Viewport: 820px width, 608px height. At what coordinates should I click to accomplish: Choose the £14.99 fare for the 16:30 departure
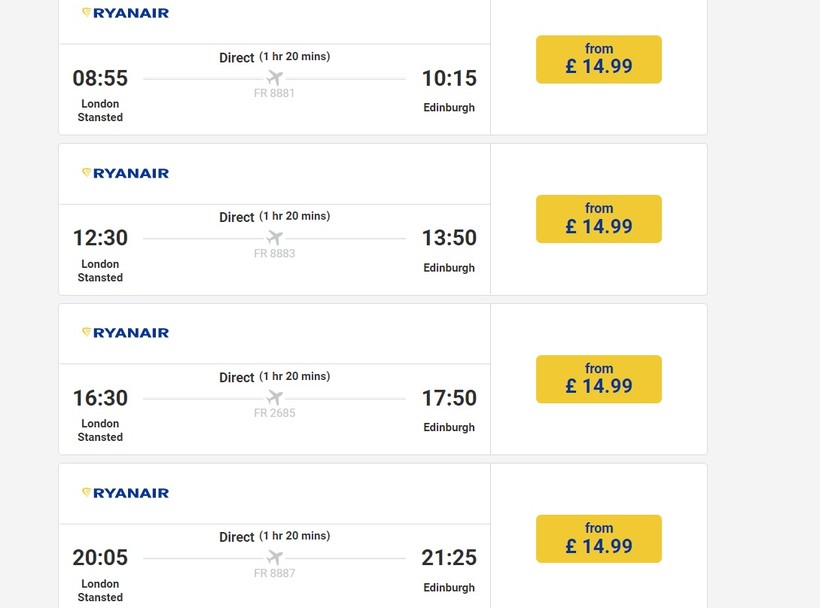(x=599, y=379)
